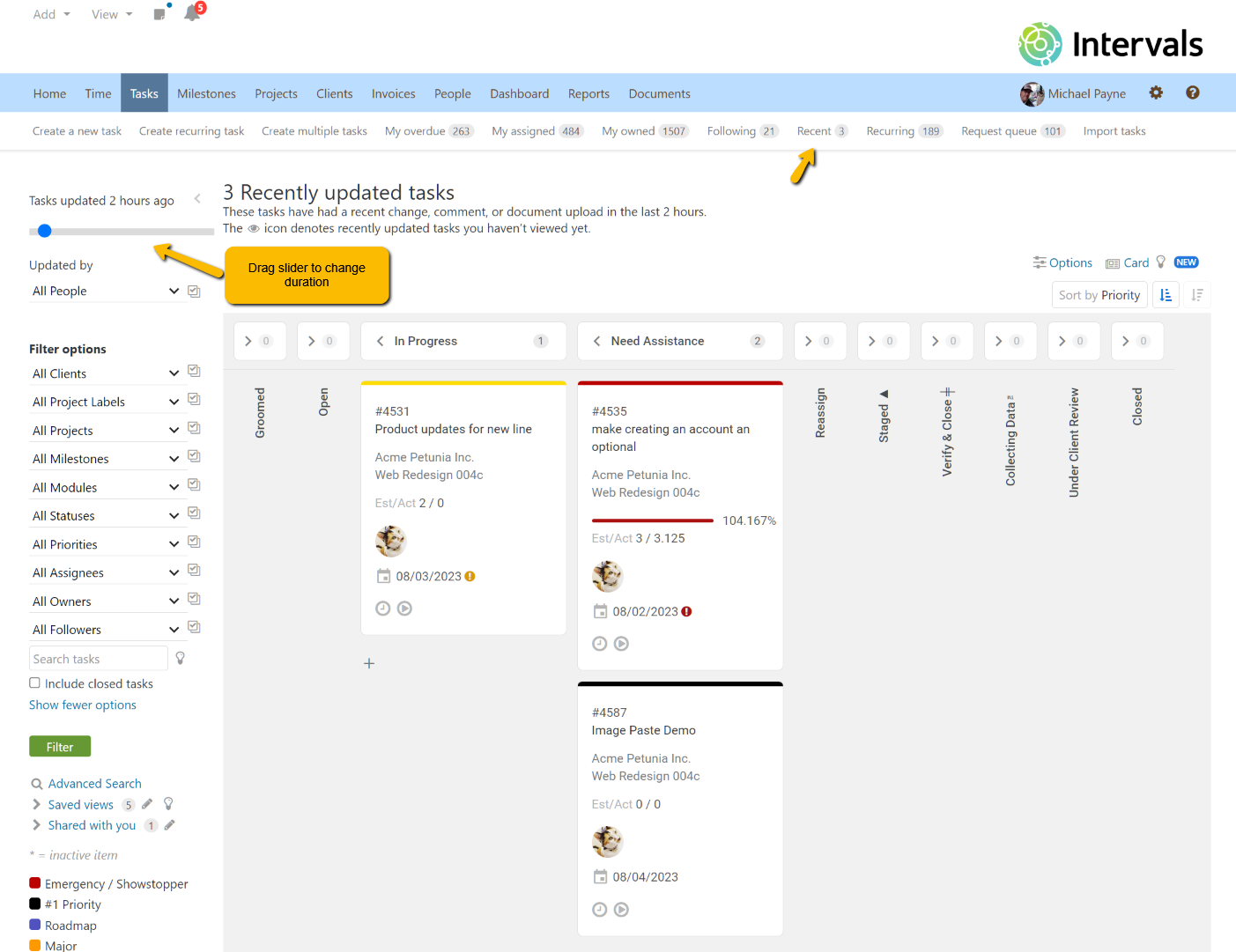Toggle multi-select checkbox next to All Statuses
This screenshot has height=952, width=1236.
(x=194, y=513)
